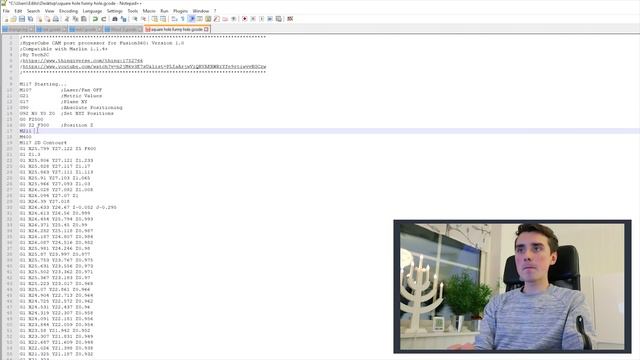640x360 pixels.
Task: Show the Function List icon
Action: click(216, 19)
